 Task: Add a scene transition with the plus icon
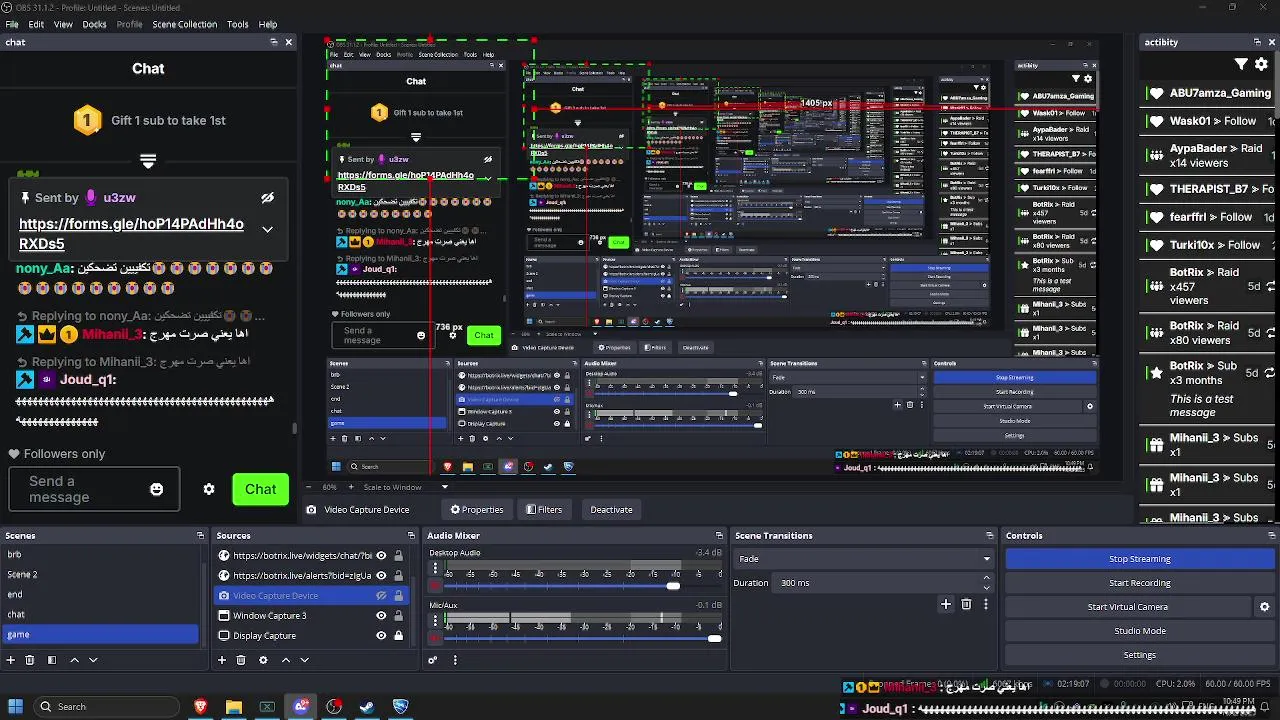[945, 604]
